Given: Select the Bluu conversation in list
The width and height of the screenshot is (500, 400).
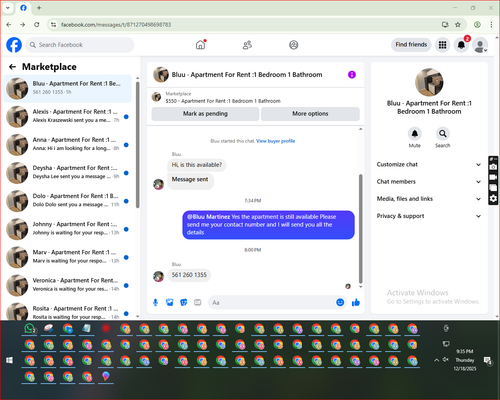Looking at the screenshot, I should coord(68,89).
